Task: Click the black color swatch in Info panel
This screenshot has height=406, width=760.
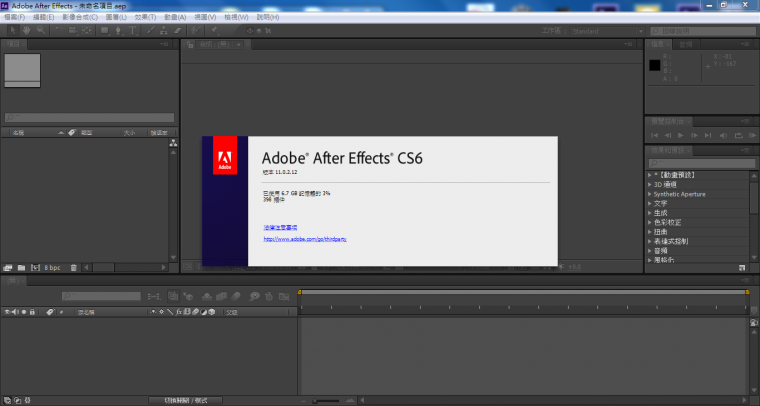Action: (x=655, y=65)
